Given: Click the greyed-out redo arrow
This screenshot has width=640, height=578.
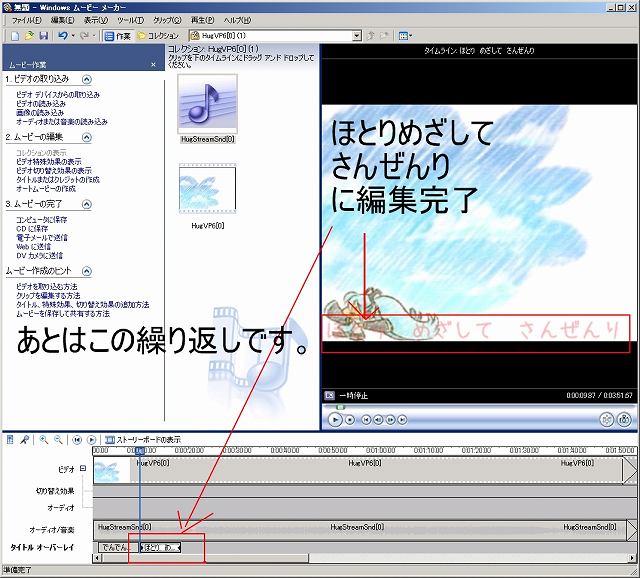Looking at the screenshot, I should 84,36.
